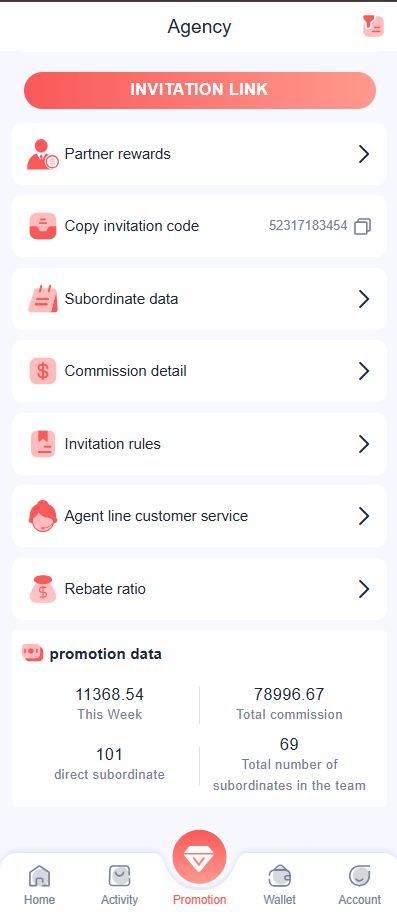The image size is (397, 912).
Task: Select the invitation code number 52317183454
Action: tap(308, 226)
